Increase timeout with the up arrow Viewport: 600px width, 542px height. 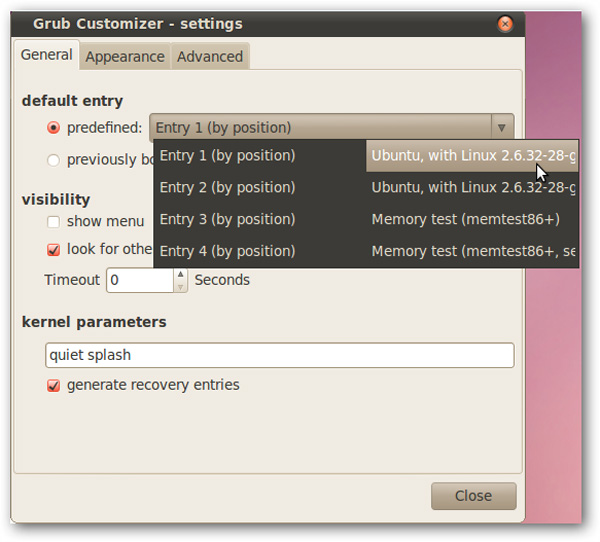click(x=180, y=274)
